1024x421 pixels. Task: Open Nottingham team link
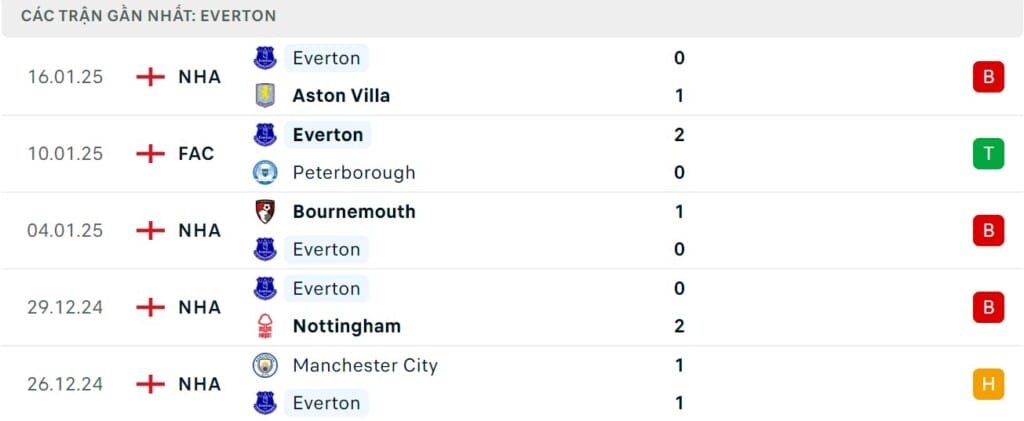click(x=346, y=326)
